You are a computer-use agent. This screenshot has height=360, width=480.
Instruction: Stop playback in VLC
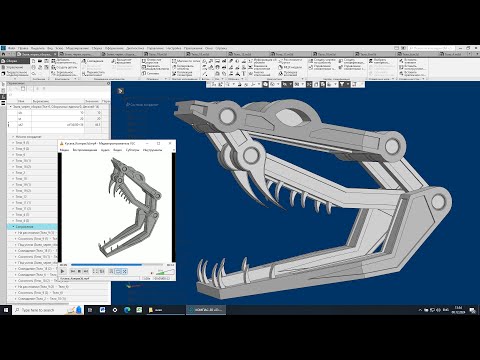(79, 272)
